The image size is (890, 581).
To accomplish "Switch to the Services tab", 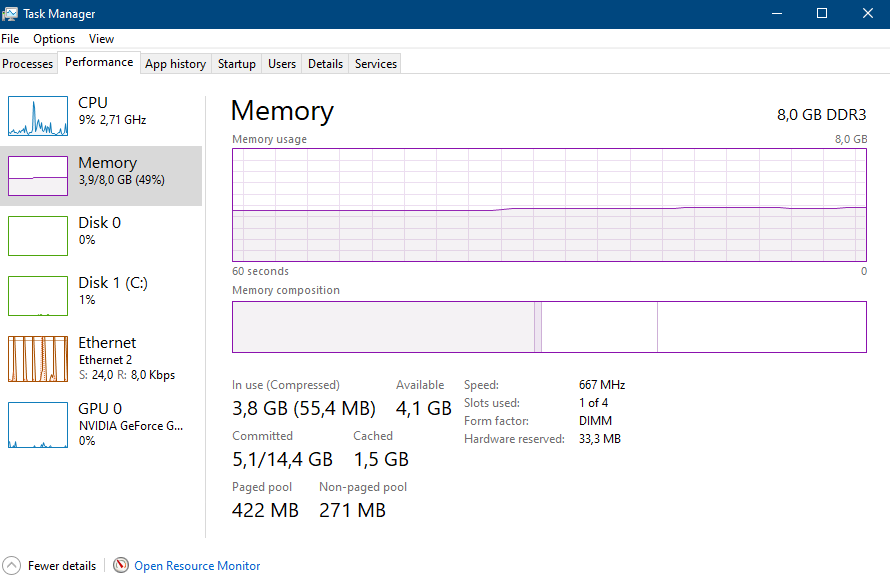I will coord(376,64).
